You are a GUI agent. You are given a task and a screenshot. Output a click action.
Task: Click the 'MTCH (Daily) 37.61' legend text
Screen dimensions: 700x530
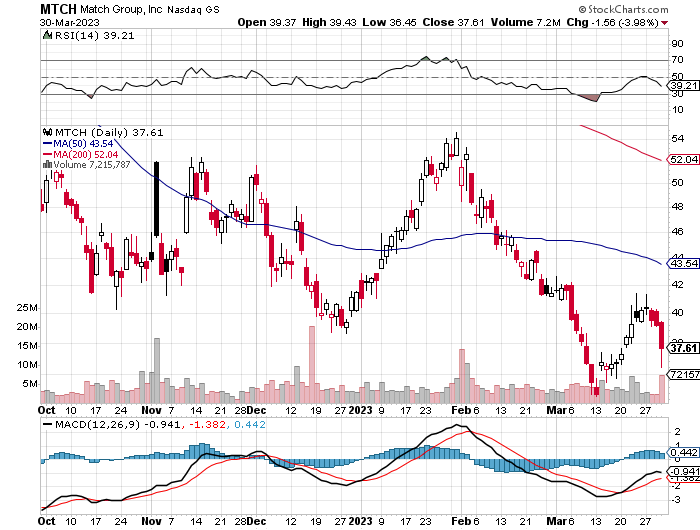pyautogui.click(x=109, y=132)
